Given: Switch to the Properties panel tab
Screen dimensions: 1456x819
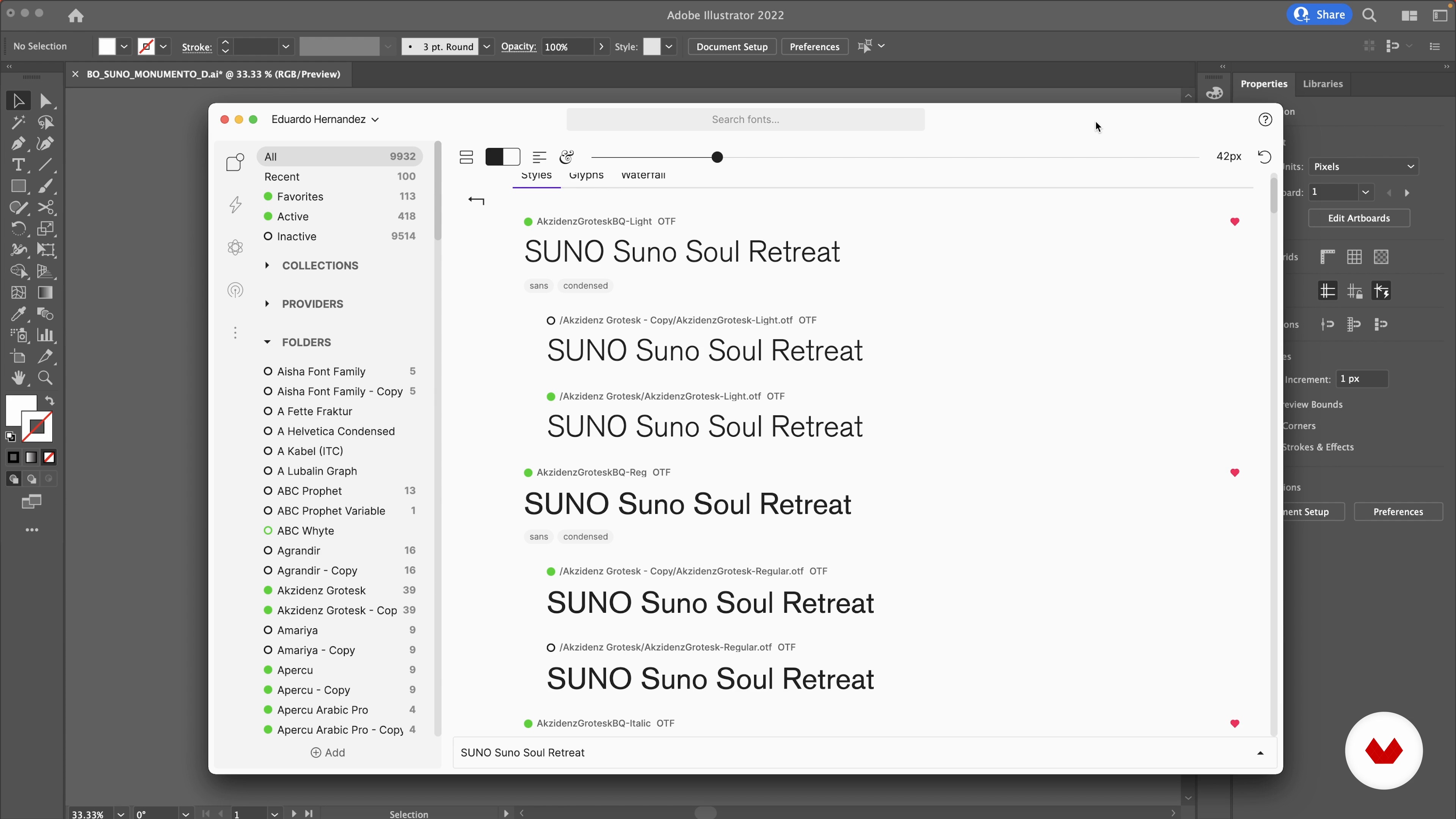Looking at the screenshot, I should [x=1264, y=84].
